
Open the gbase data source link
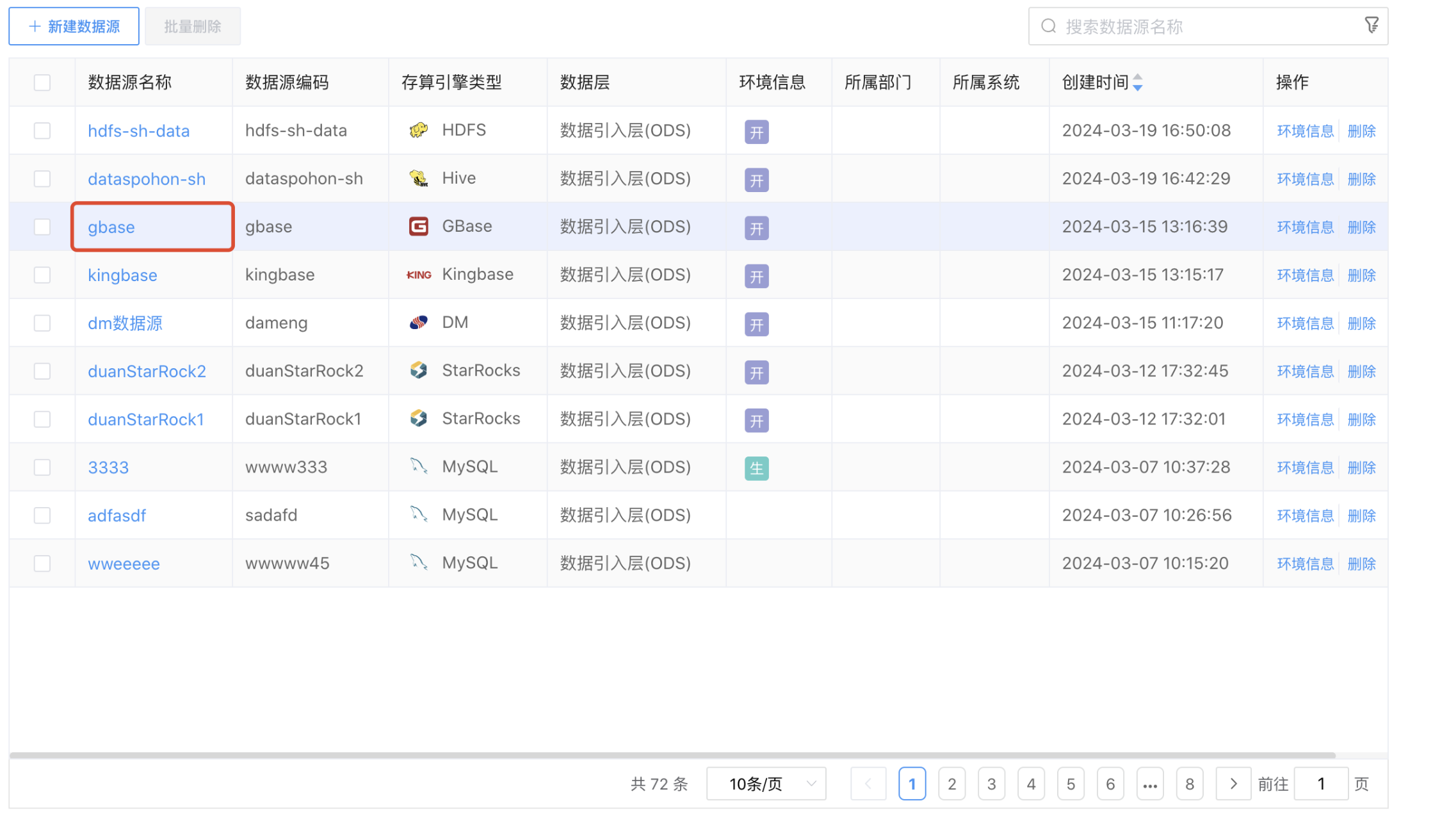click(x=112, y=227)
